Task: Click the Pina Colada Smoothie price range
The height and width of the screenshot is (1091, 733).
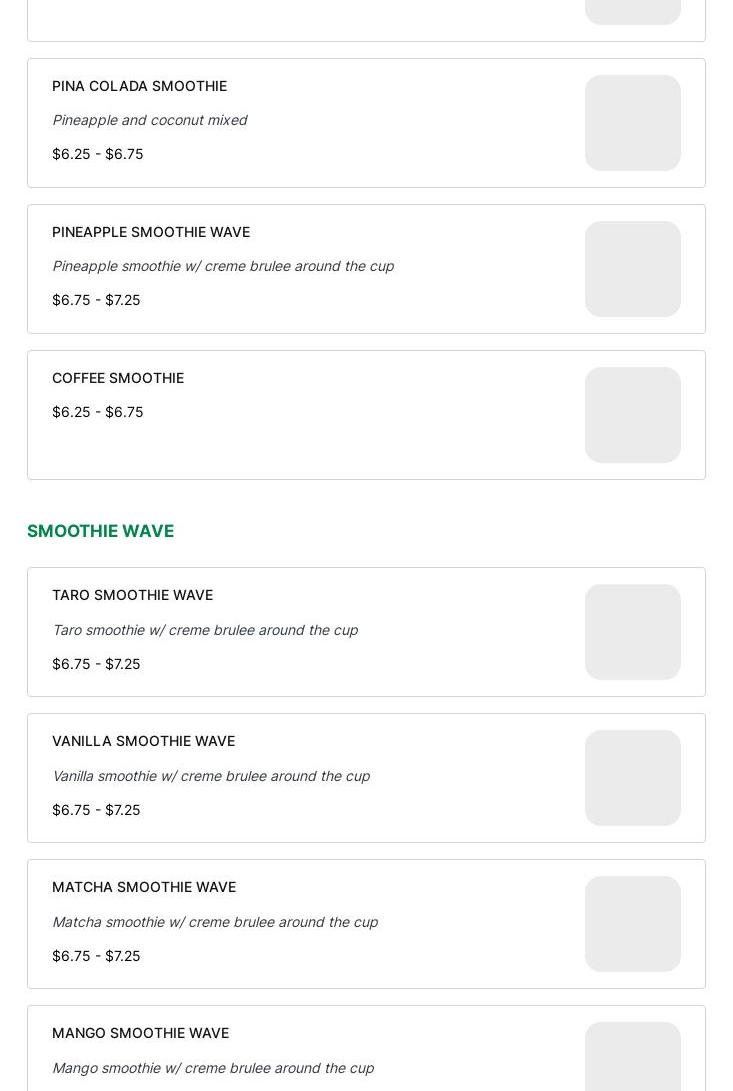Action: [97, 154]
